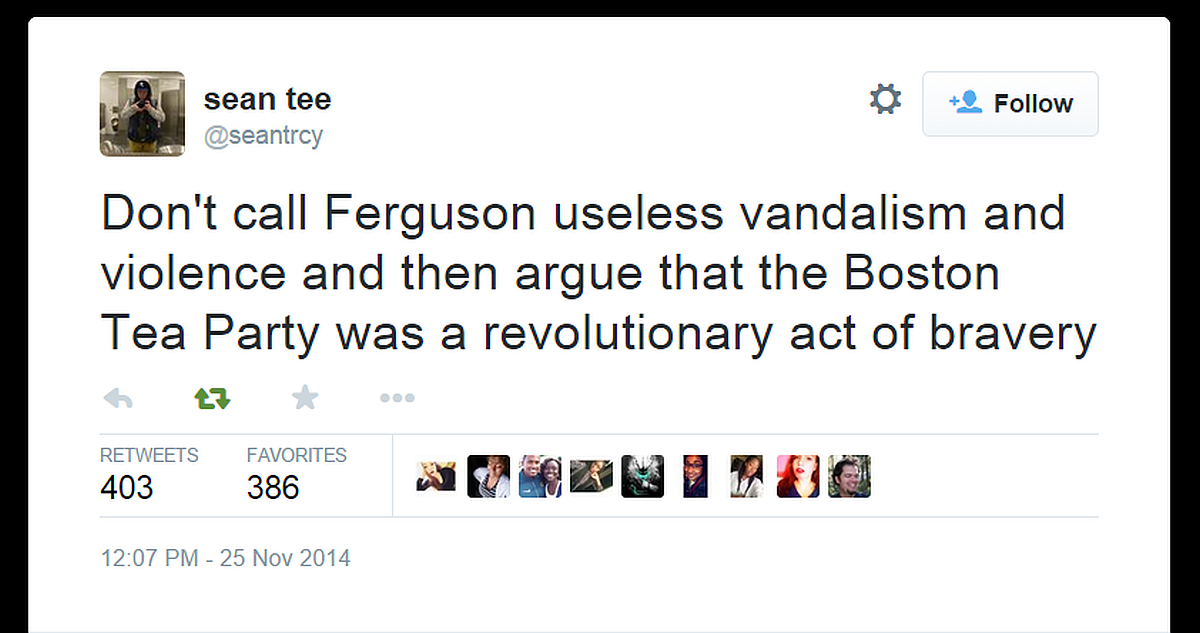Open the gear settings dropdown

tap(885, 99)
